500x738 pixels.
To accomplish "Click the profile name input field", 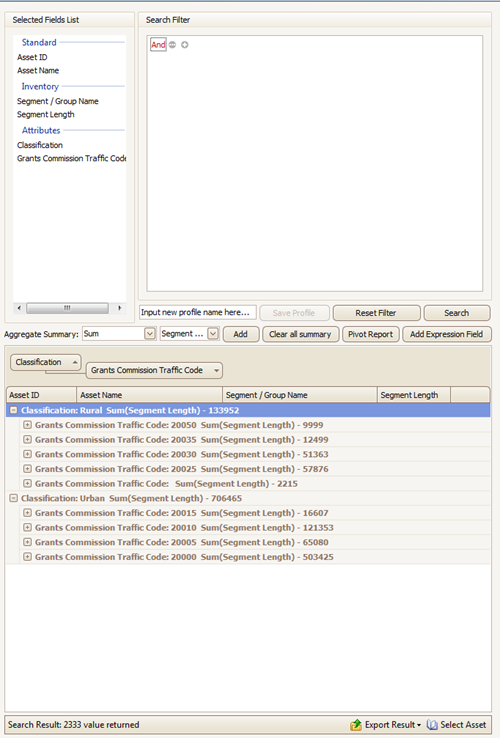I will (198, 313).
